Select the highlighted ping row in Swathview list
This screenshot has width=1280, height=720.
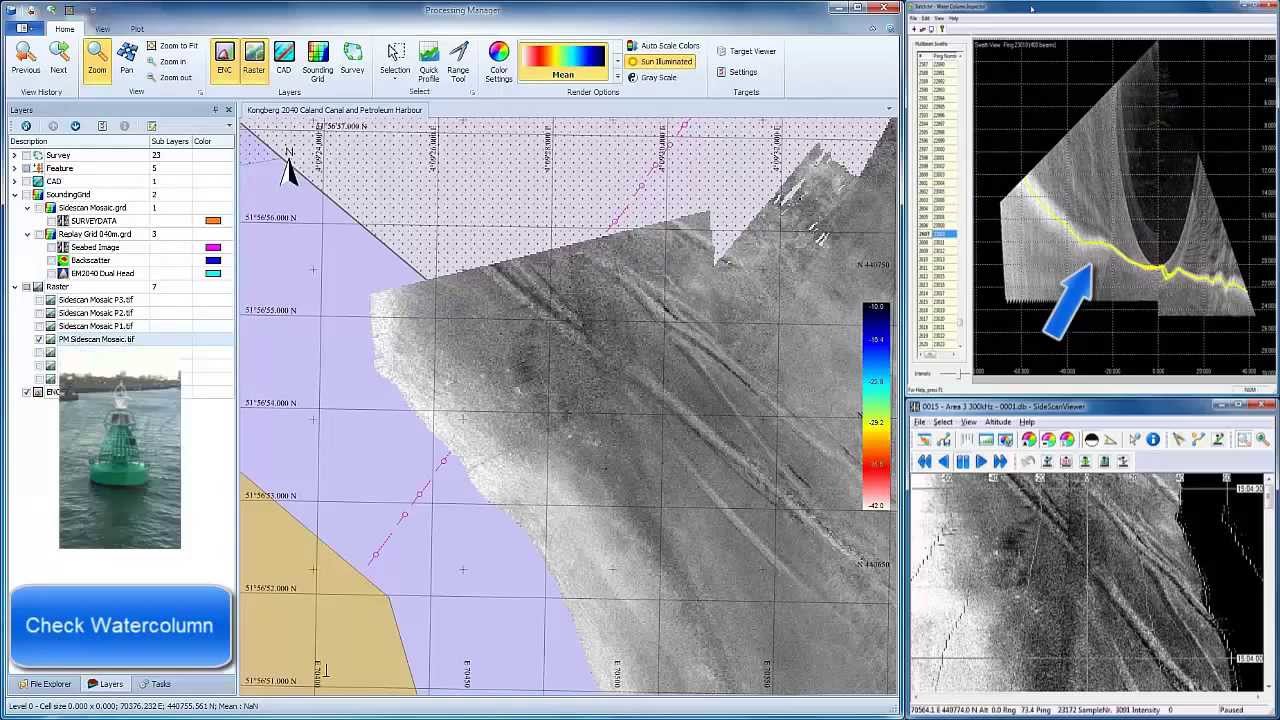point(937,234)
